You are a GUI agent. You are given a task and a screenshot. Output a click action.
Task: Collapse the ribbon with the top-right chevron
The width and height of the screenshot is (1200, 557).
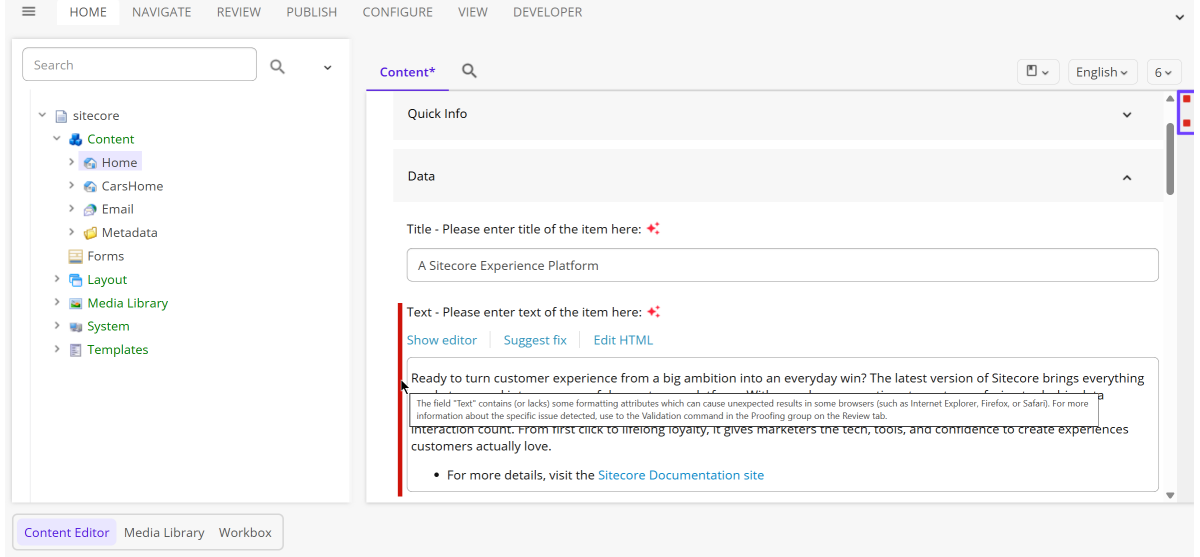pyautogui.click(x=1179, y=17)
